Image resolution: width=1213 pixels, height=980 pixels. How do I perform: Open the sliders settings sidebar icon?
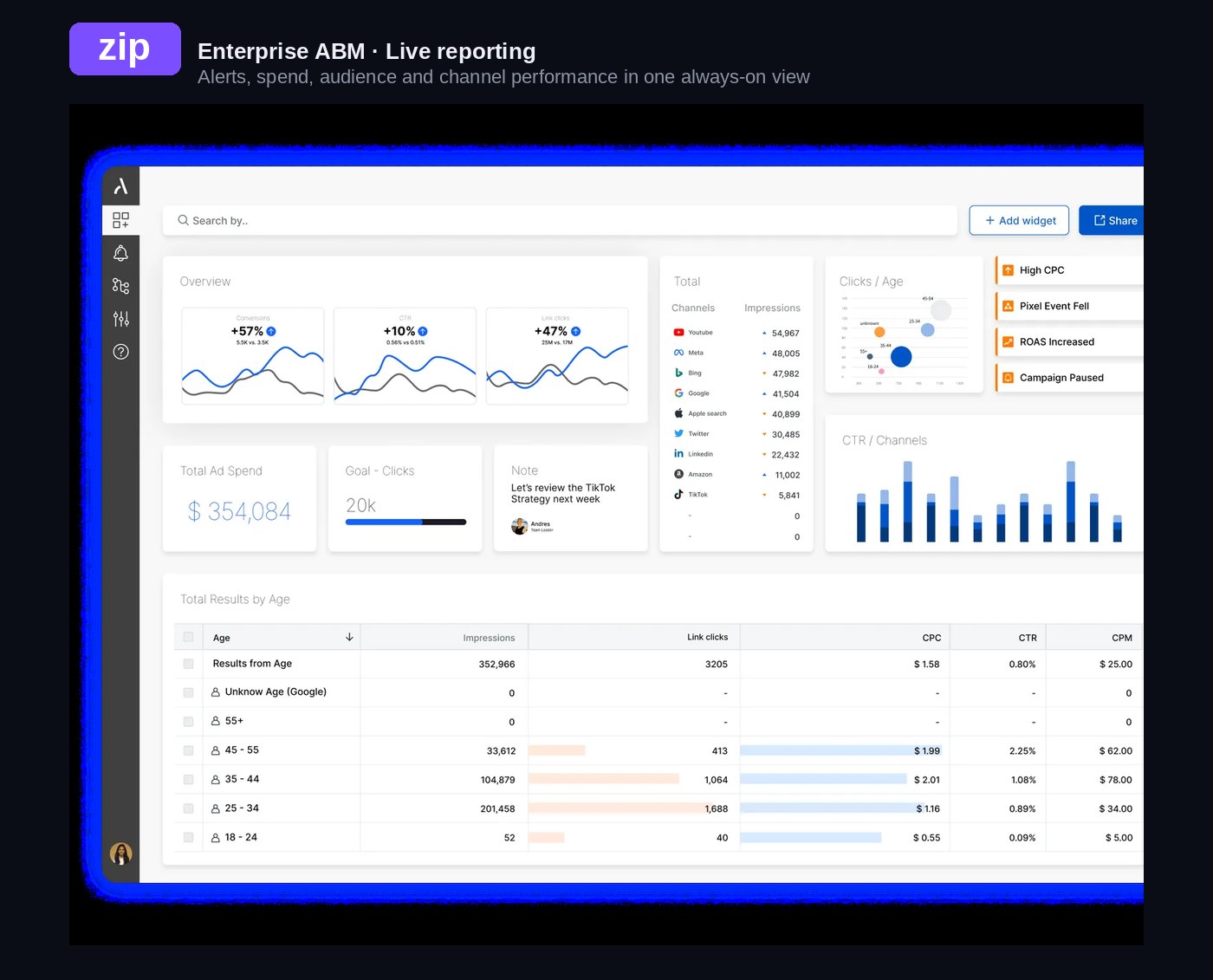click(120, 319)
